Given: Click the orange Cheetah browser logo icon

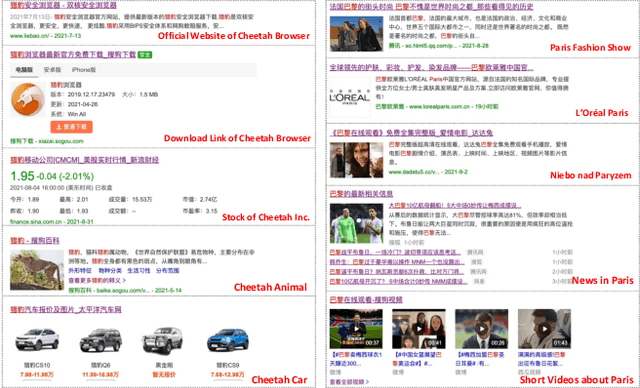Looking at the screenshot, I should (x=28, y=99).
